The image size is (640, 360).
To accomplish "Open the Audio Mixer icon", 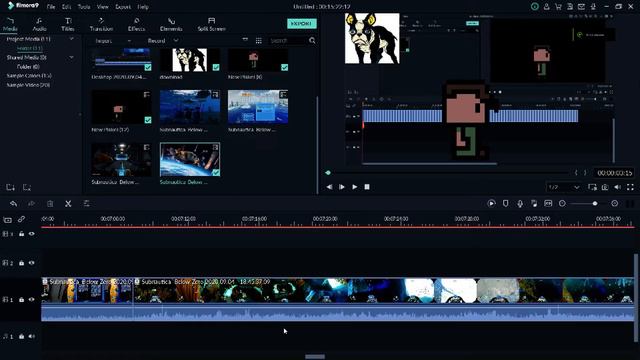I will click(x=534, y=203).
